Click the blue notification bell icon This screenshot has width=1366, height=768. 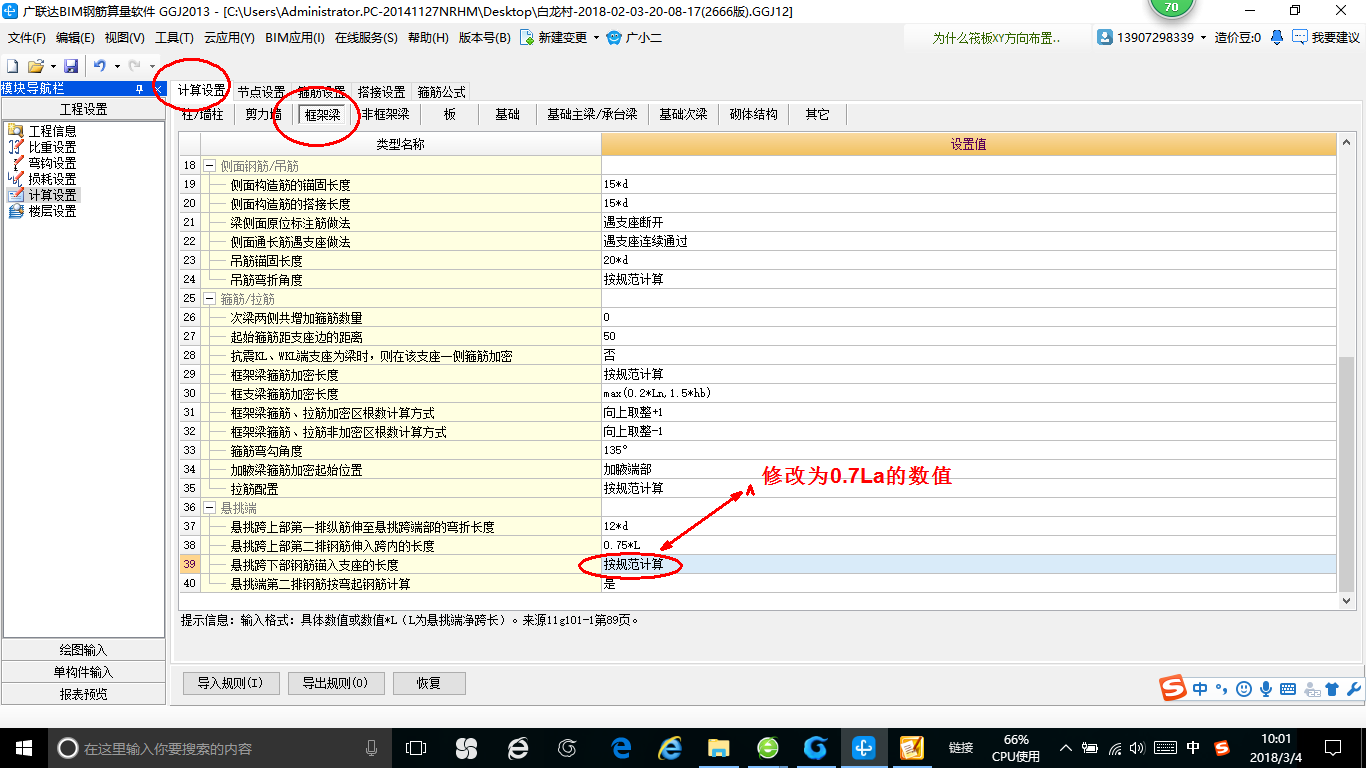(1277, 38)
